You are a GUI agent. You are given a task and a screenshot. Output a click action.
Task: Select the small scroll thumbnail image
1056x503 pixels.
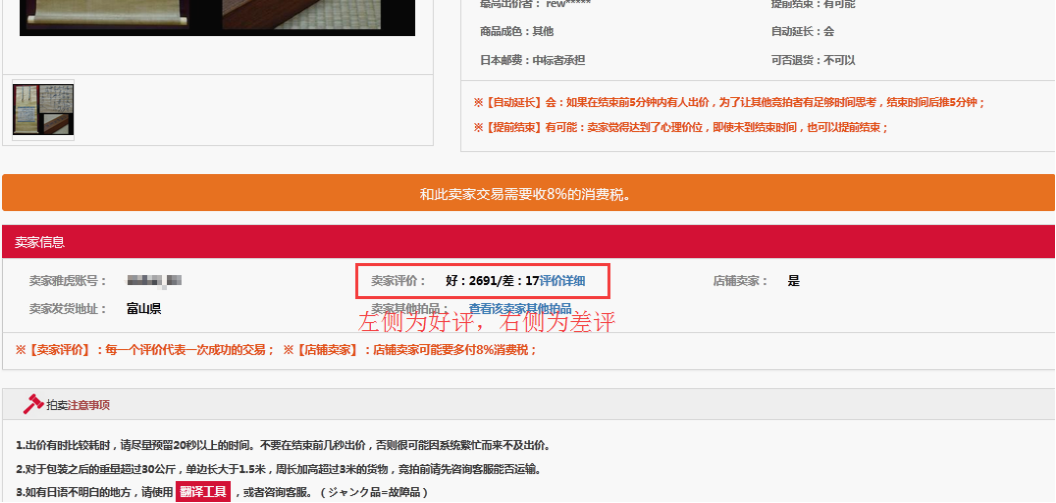tap(43, 110)
